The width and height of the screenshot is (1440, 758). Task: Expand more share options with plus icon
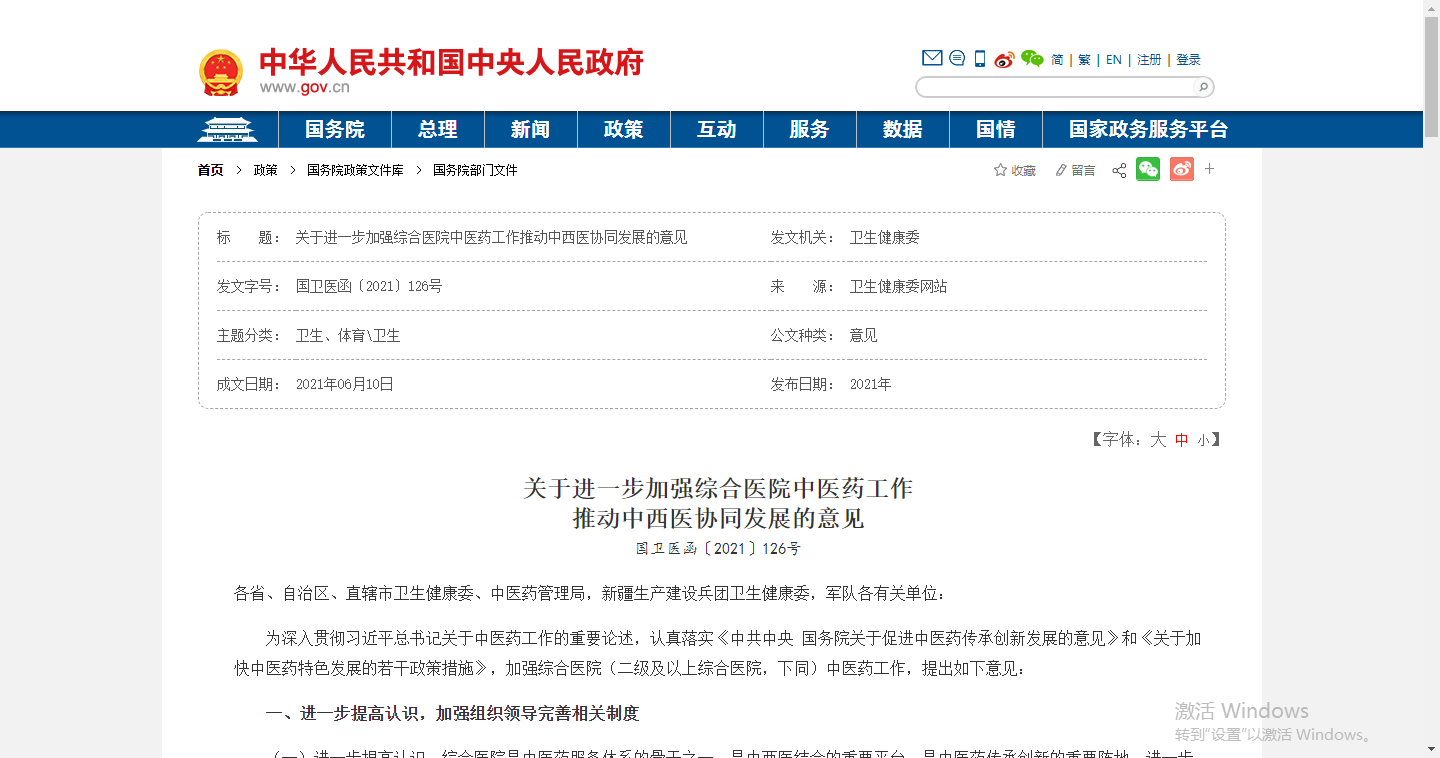(x=1209, y=169)
